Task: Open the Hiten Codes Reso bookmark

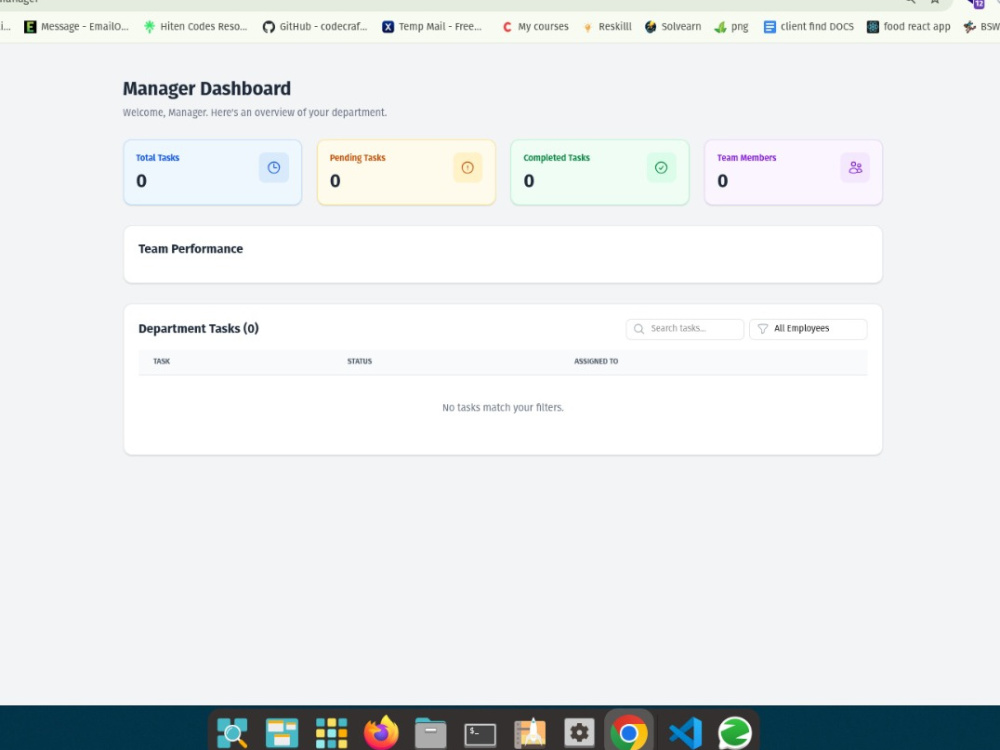Action: point(195,27)
